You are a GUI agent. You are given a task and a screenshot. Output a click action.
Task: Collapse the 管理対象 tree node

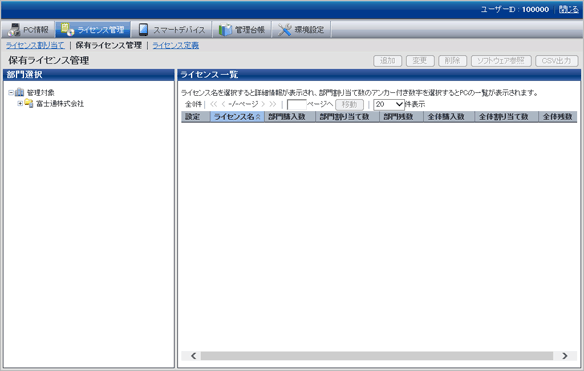click(11, 92)
